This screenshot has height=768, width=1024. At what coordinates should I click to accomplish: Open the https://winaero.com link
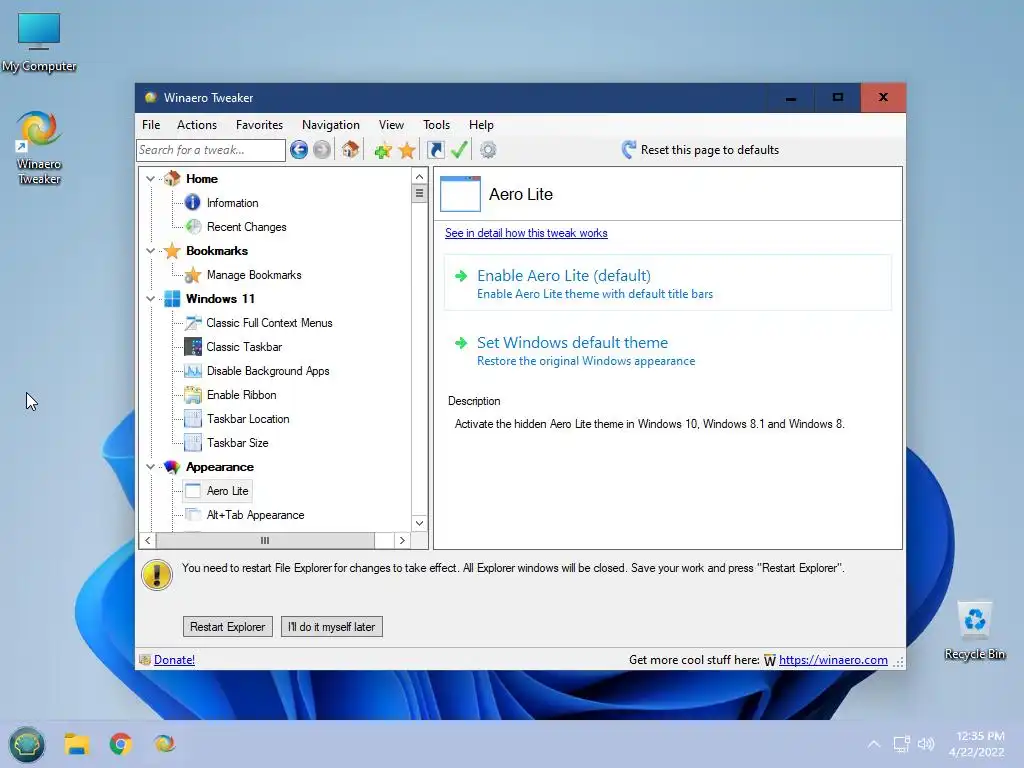(x=833, y=660)
